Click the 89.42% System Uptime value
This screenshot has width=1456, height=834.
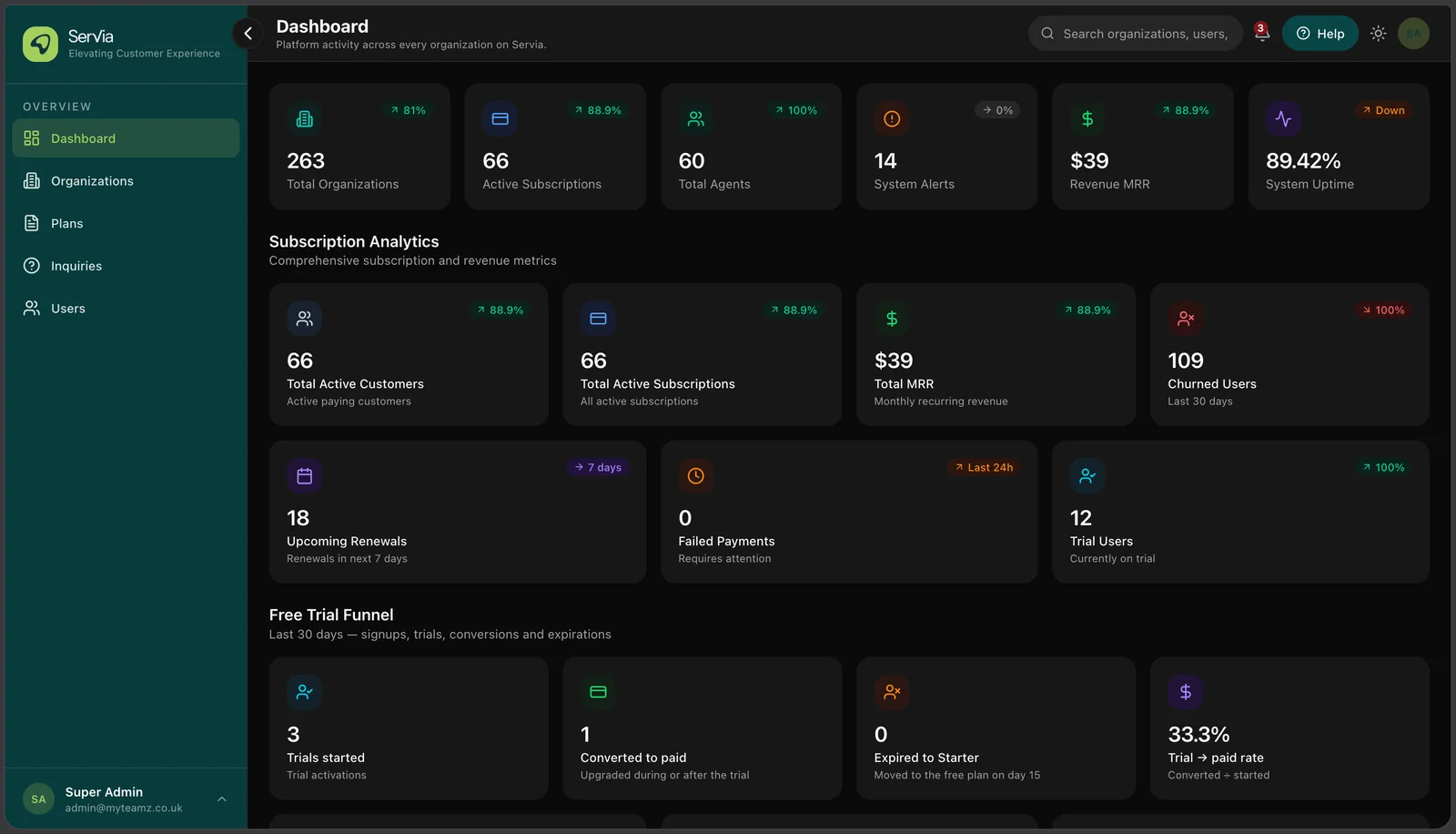point(1303,161)
